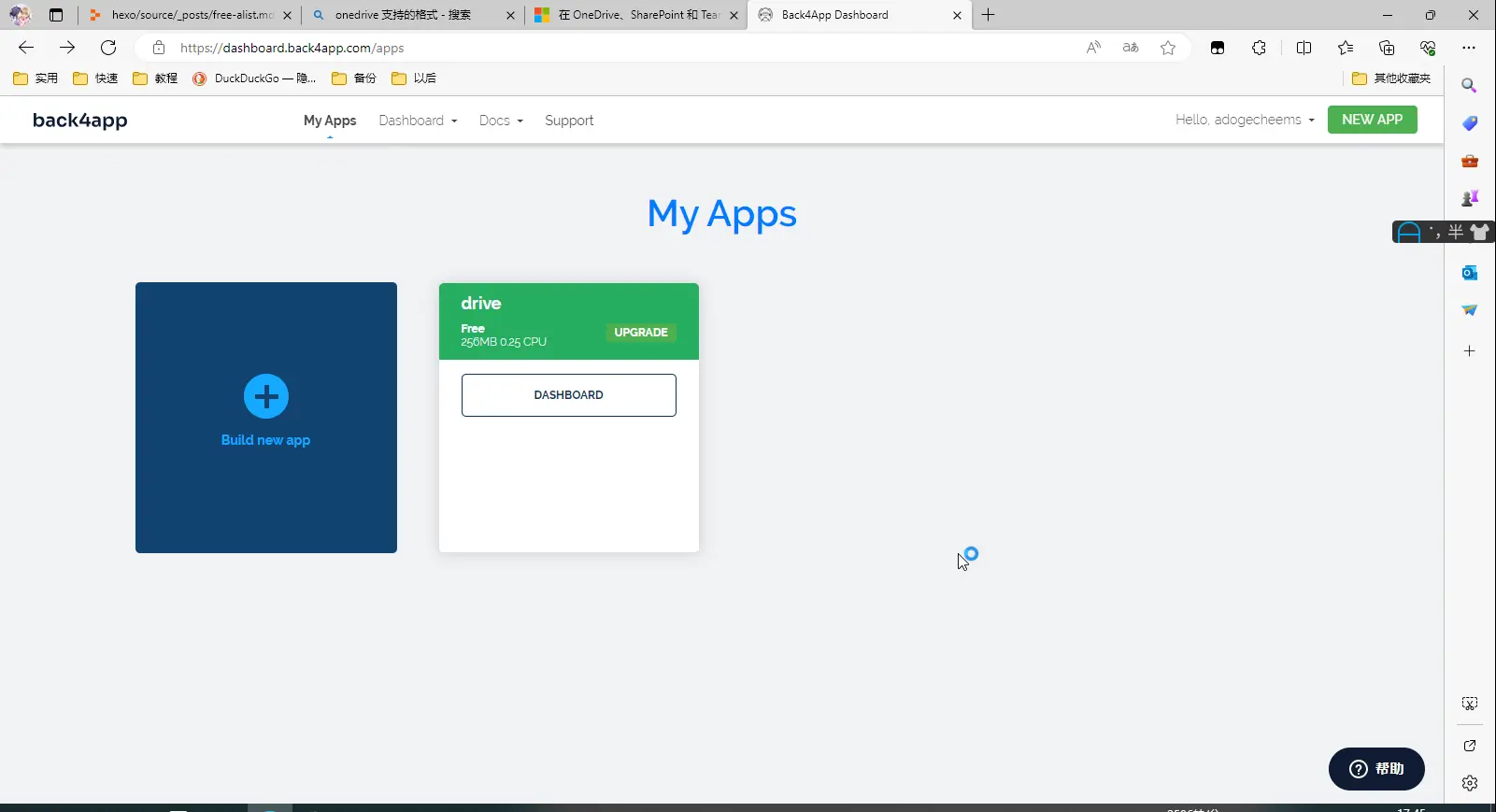Open browser settings and more menu

coord(1469,48)
